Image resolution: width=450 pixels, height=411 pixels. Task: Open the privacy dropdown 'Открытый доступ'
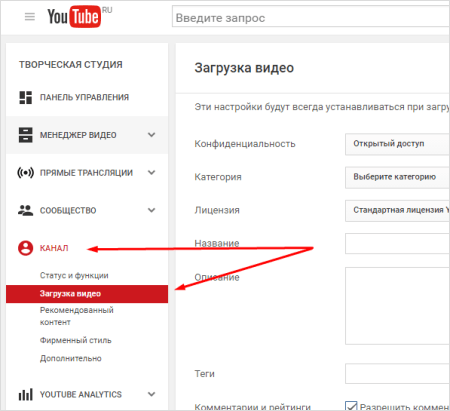tap(397, 144)
